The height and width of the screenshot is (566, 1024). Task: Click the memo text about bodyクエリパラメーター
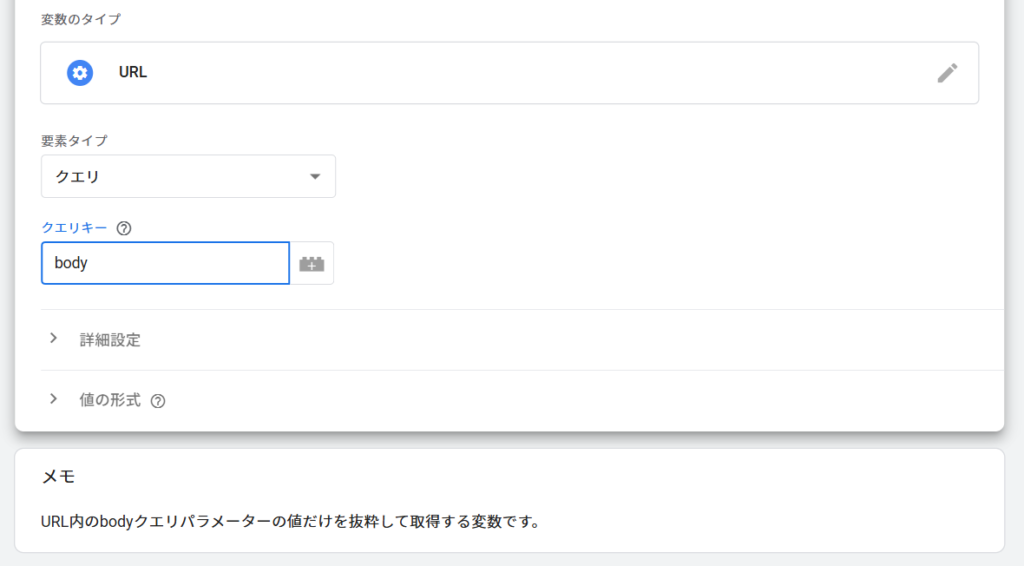[x=290, y=522]
